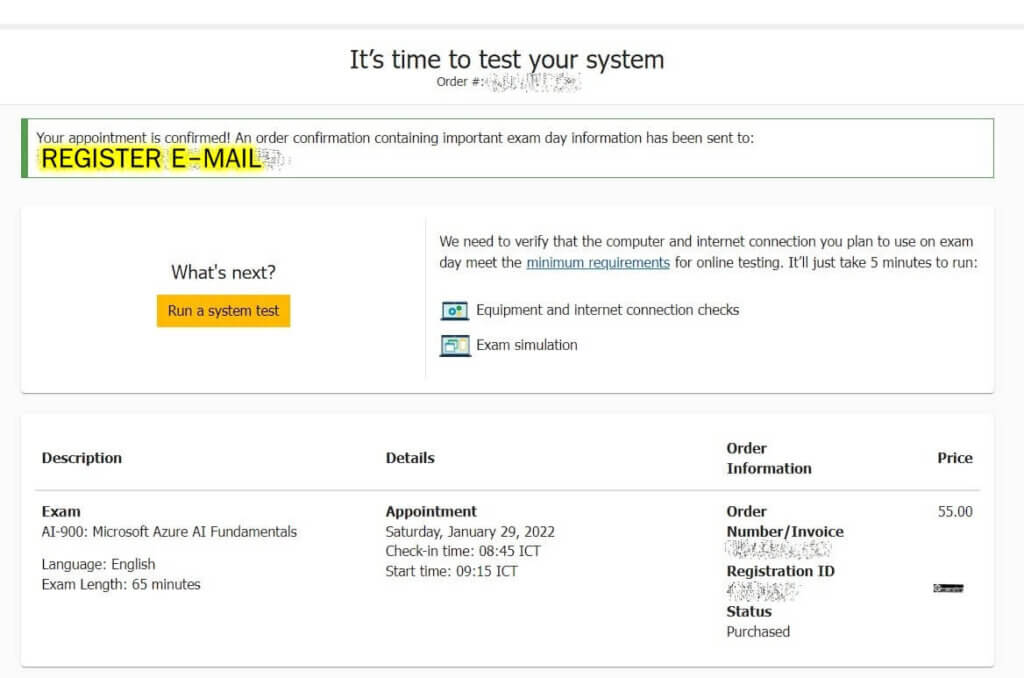Click 'Check-in time: 08:45 ICT'

tap(463, 551)
